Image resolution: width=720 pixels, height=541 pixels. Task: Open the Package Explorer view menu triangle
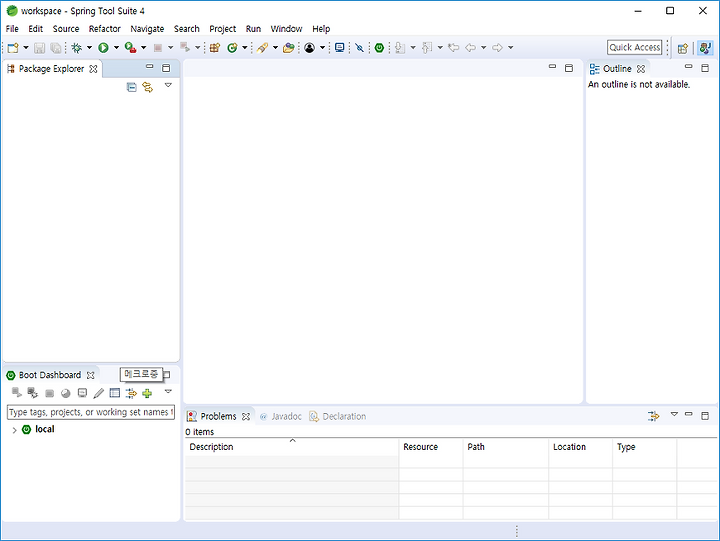coord(168,85)
